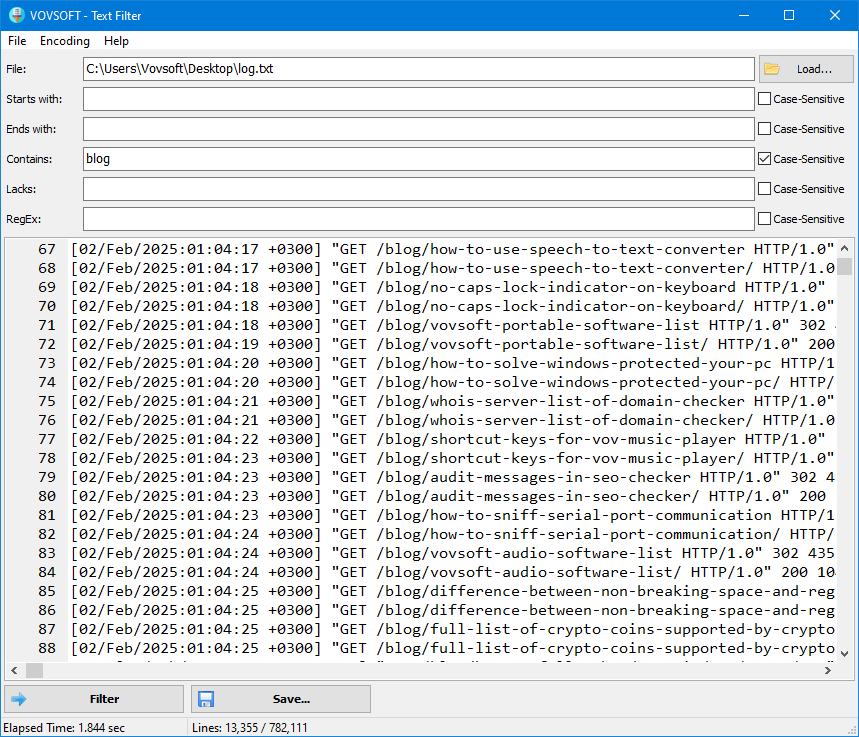Uncheck Case-Sensitive for Contains field
Viewport: 859px width, 737px height.
(764, 159)
